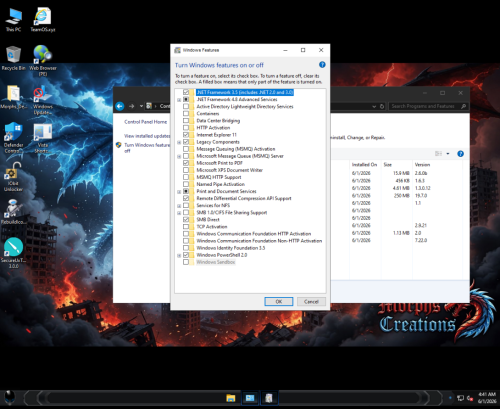This screenshot has width=500, height=409.
Task: Click the Turn Windows features on or off link
Action: coord(147,148)
